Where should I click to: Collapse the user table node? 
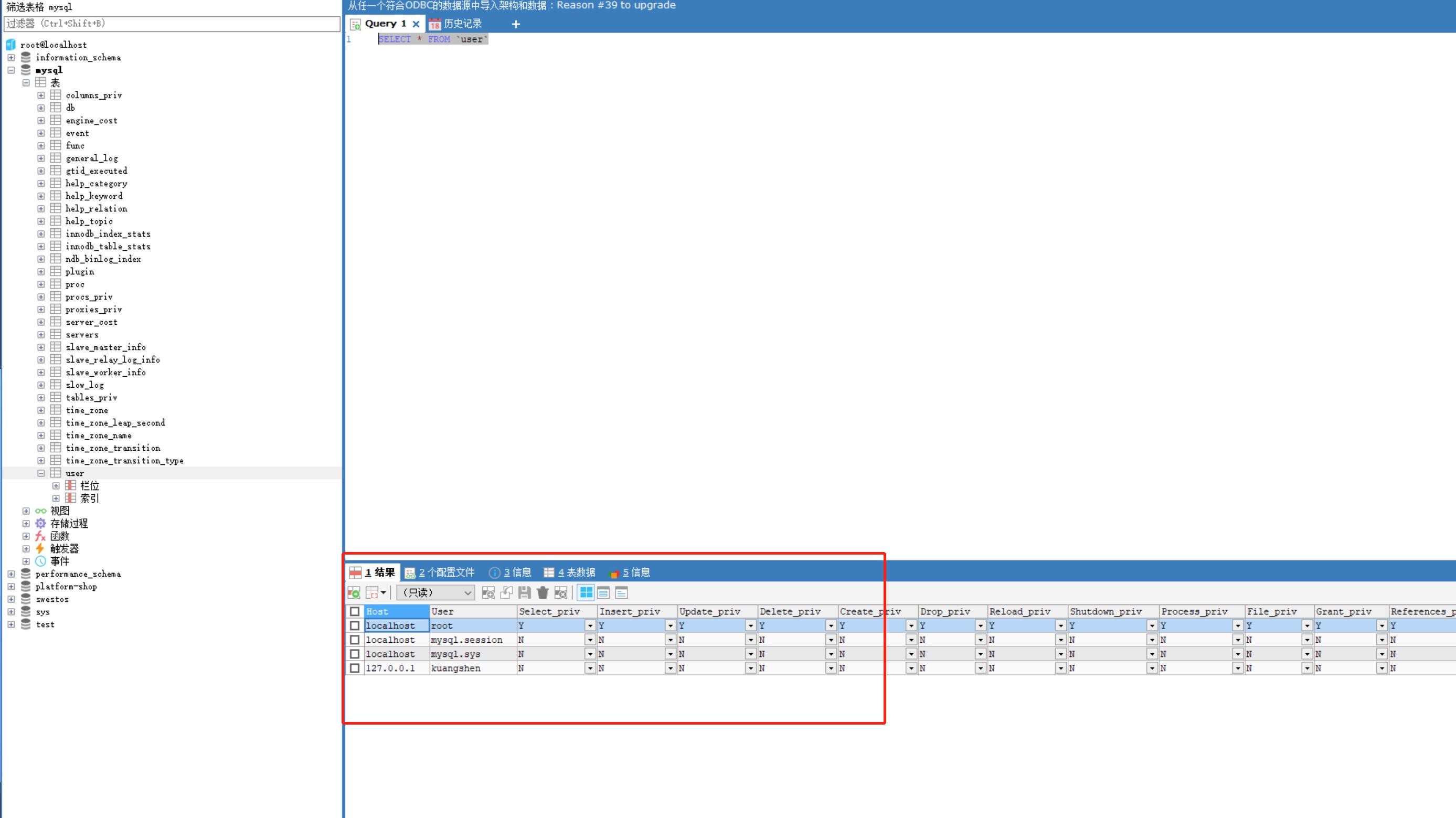pos(41,473)
